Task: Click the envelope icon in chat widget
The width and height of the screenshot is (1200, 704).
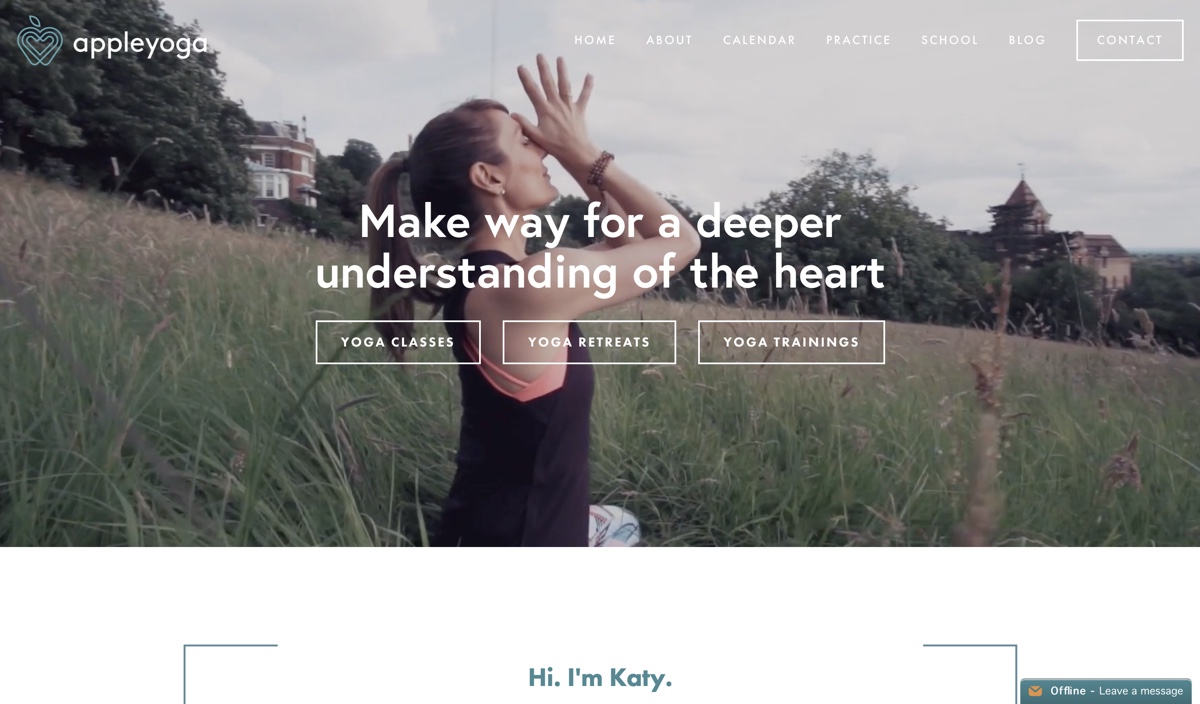Action: [x=1035, y=691]
